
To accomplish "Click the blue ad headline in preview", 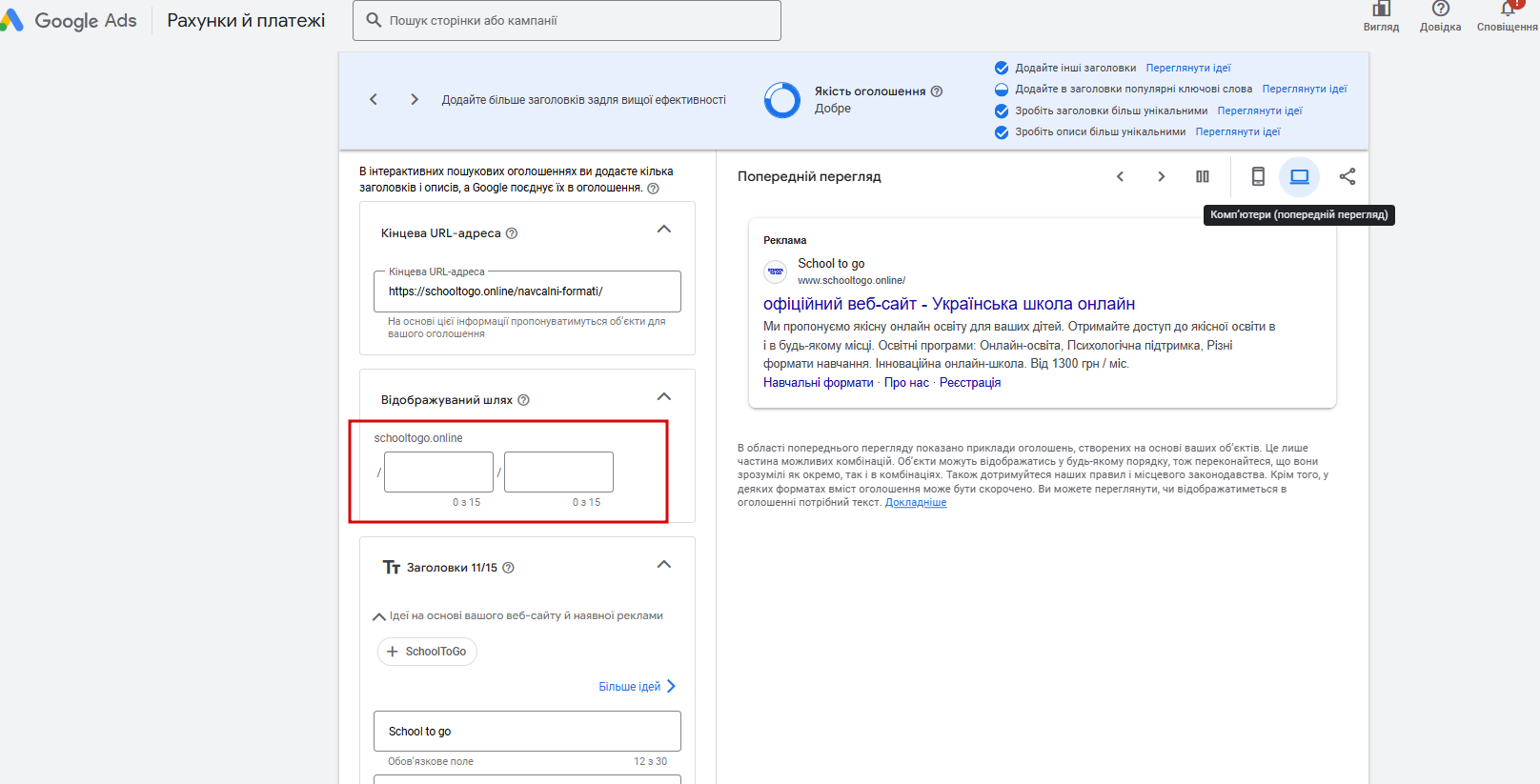I will [x=949, y=304].
